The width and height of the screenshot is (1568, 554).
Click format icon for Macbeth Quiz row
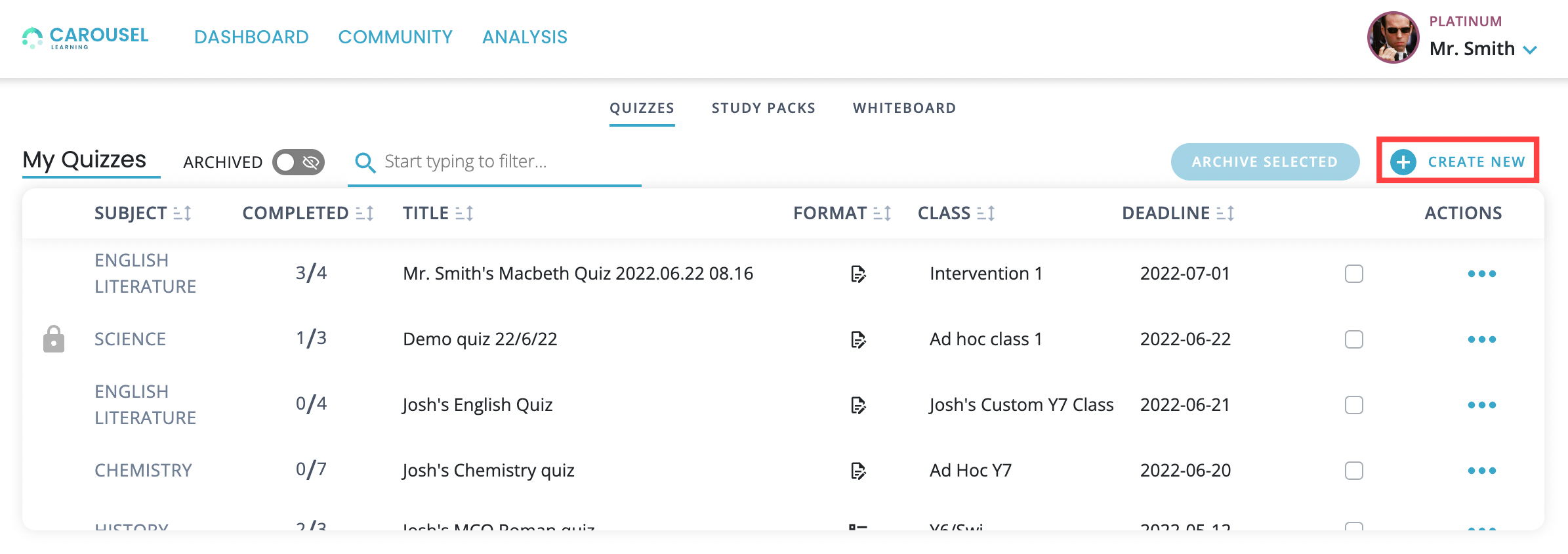(x=858, y=274)
